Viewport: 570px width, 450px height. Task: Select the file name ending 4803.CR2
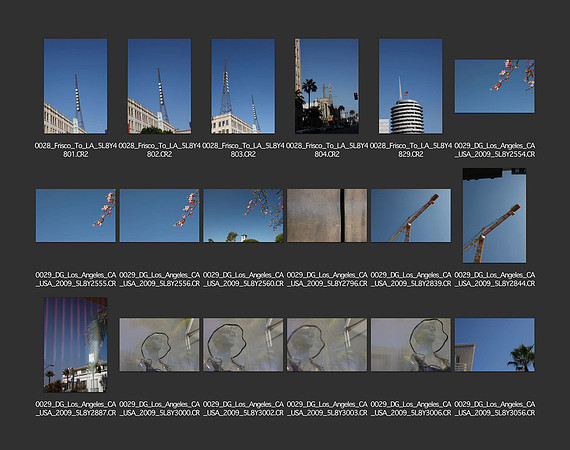click(x=243, y=150)
